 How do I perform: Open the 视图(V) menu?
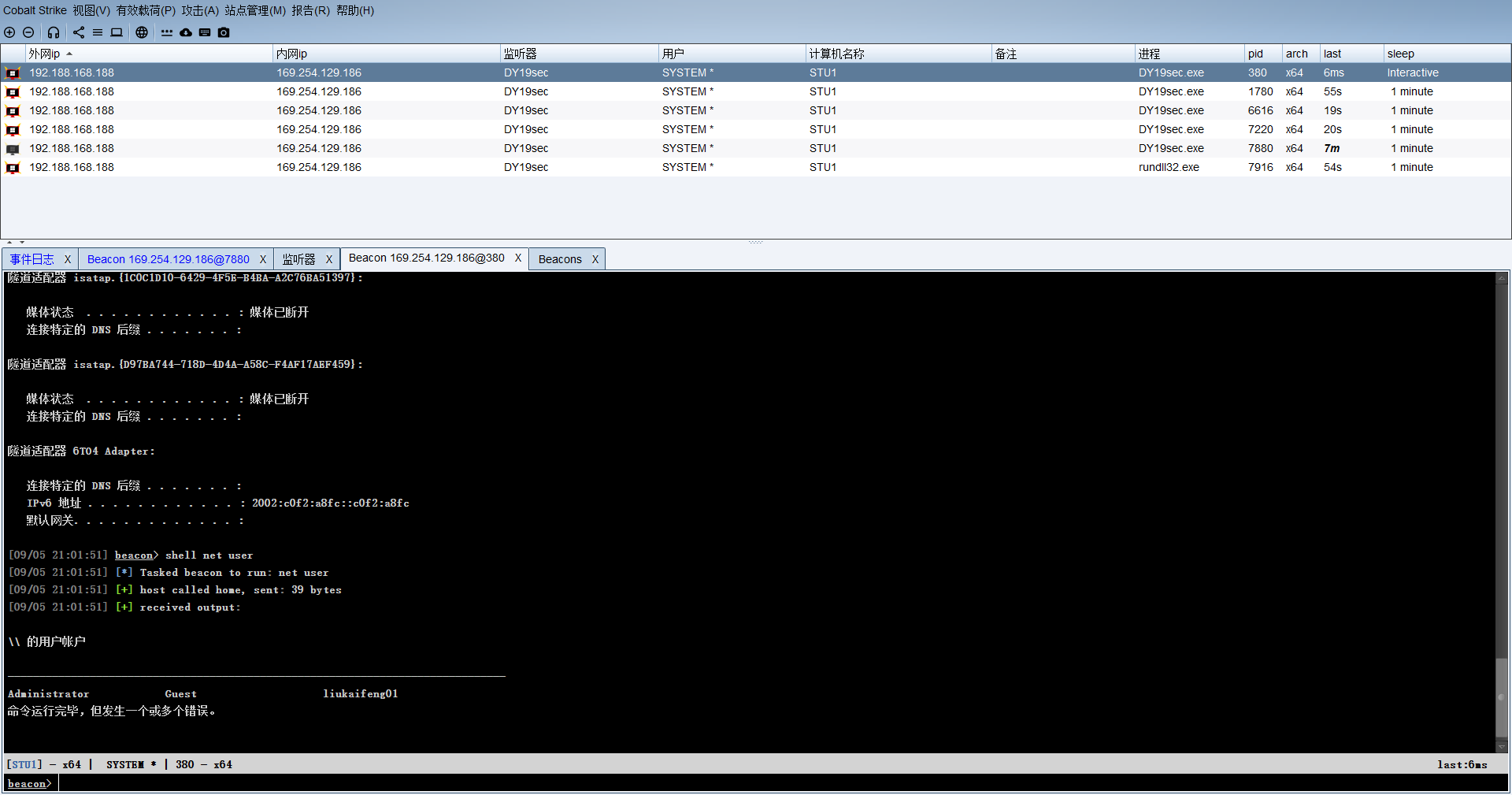pos(91,10)
